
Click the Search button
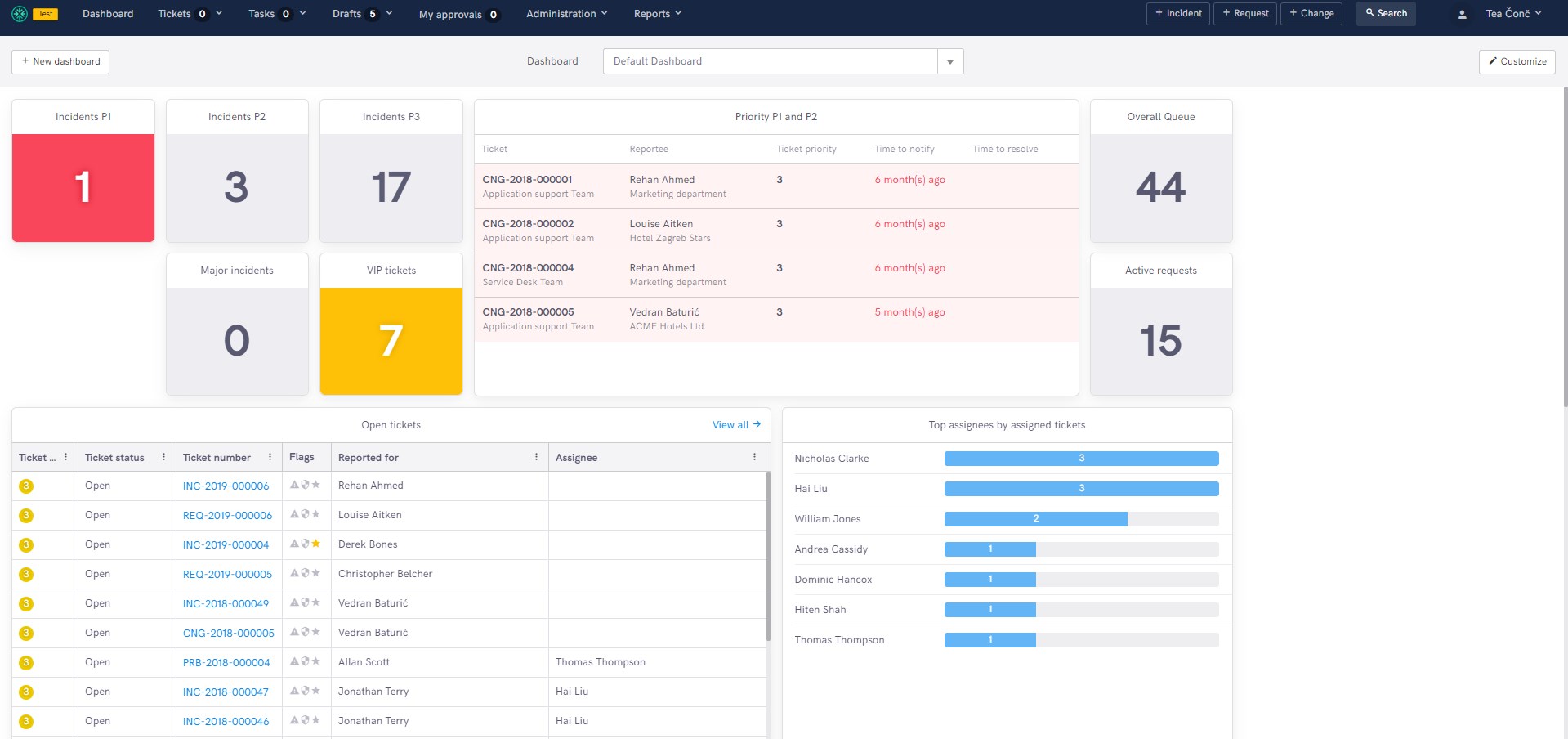coord(1386,13)
